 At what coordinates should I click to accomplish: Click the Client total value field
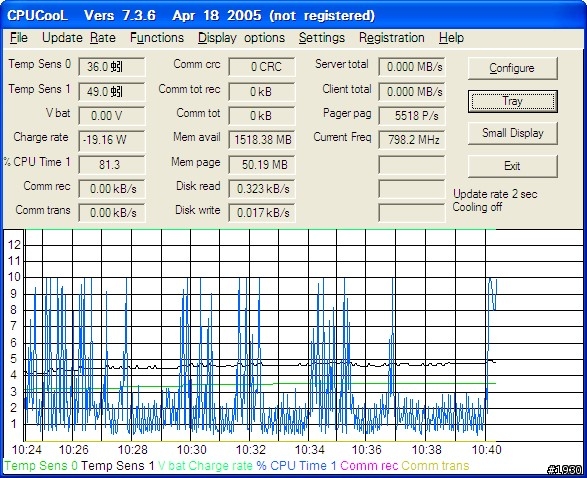coord(412,91)
